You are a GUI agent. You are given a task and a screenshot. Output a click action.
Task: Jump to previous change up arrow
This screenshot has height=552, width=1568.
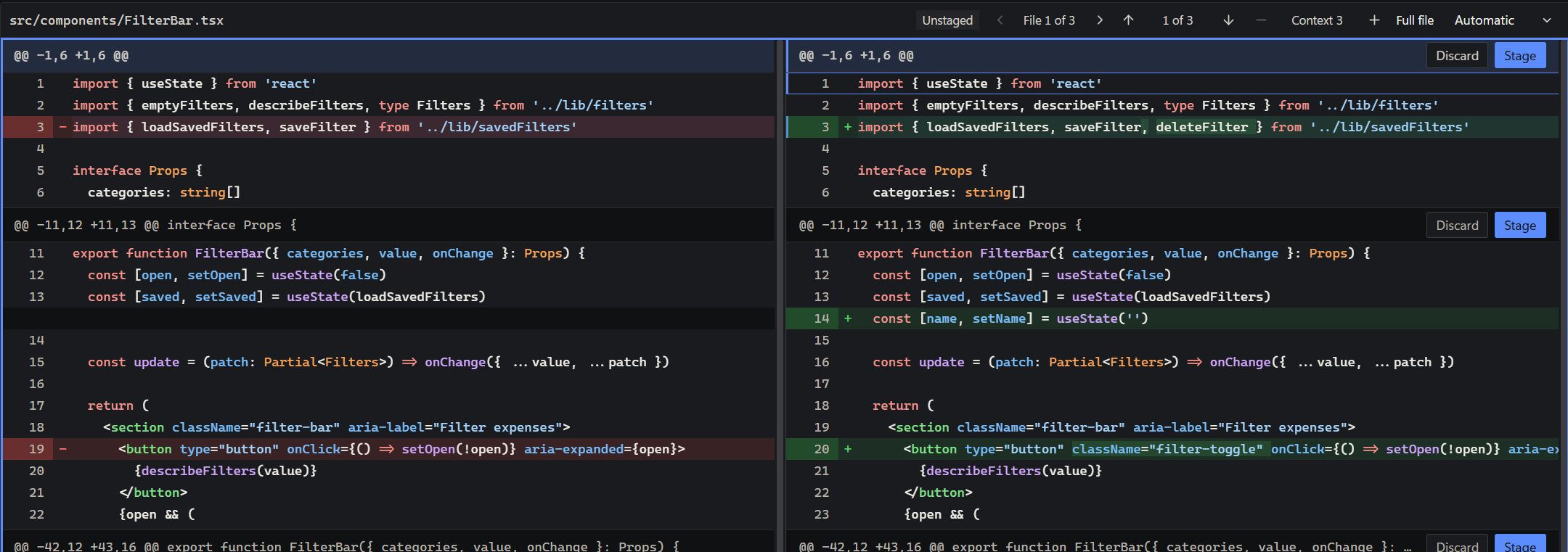1128,20
